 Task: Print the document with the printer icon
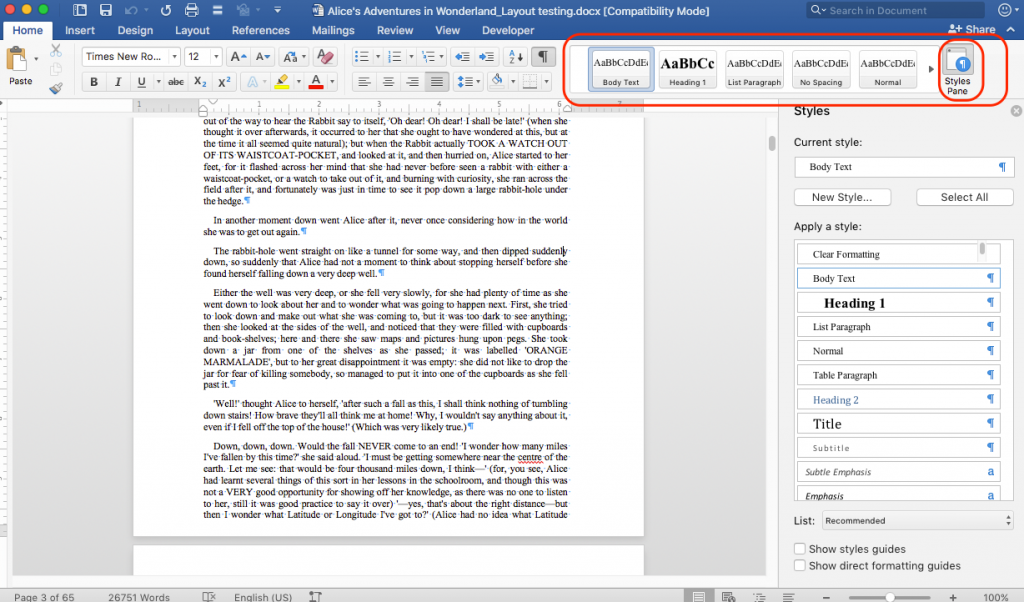point(191,10)
